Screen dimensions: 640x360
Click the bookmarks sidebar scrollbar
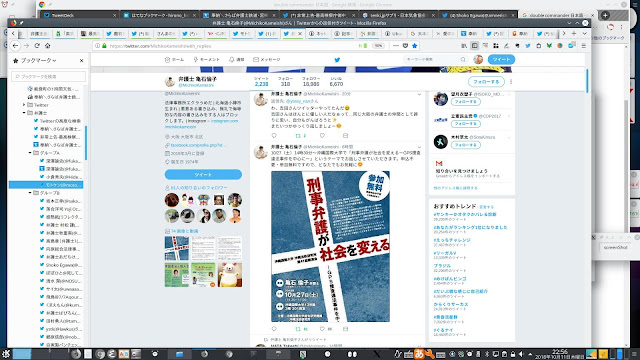86,143
